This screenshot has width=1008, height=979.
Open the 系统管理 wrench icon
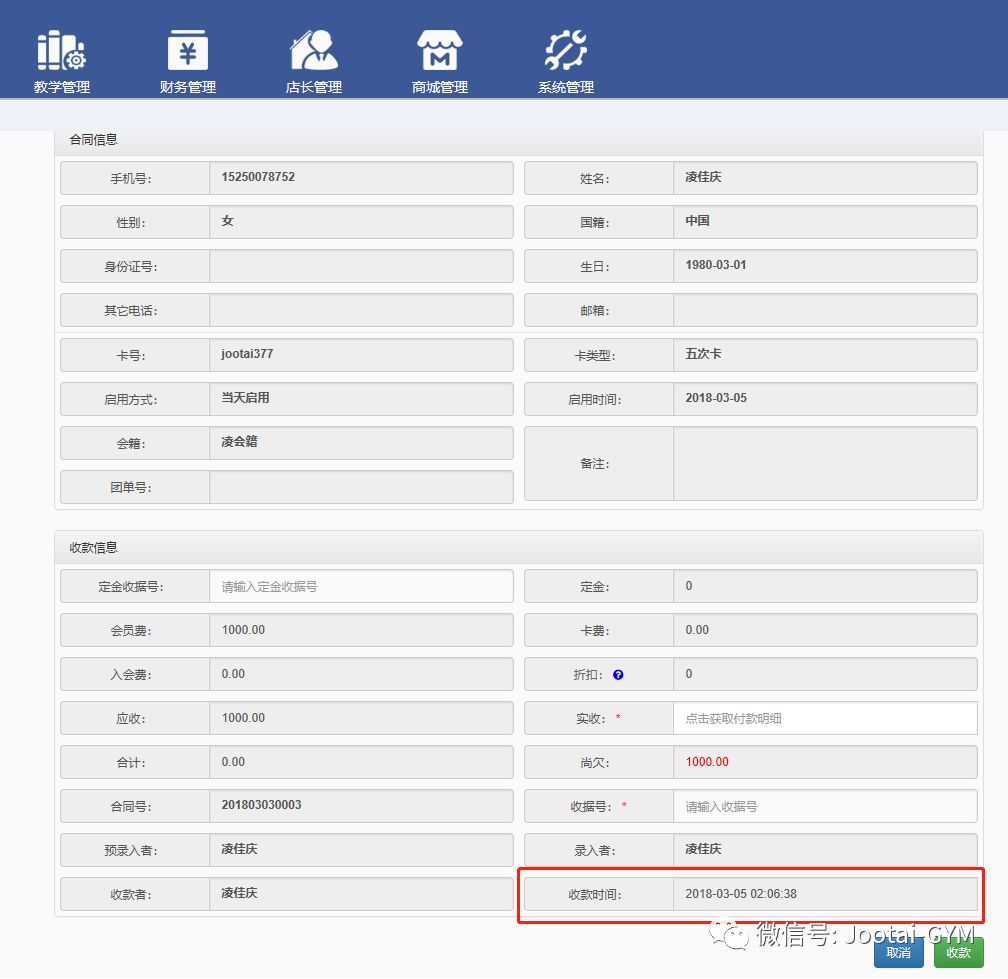(566, 49)
